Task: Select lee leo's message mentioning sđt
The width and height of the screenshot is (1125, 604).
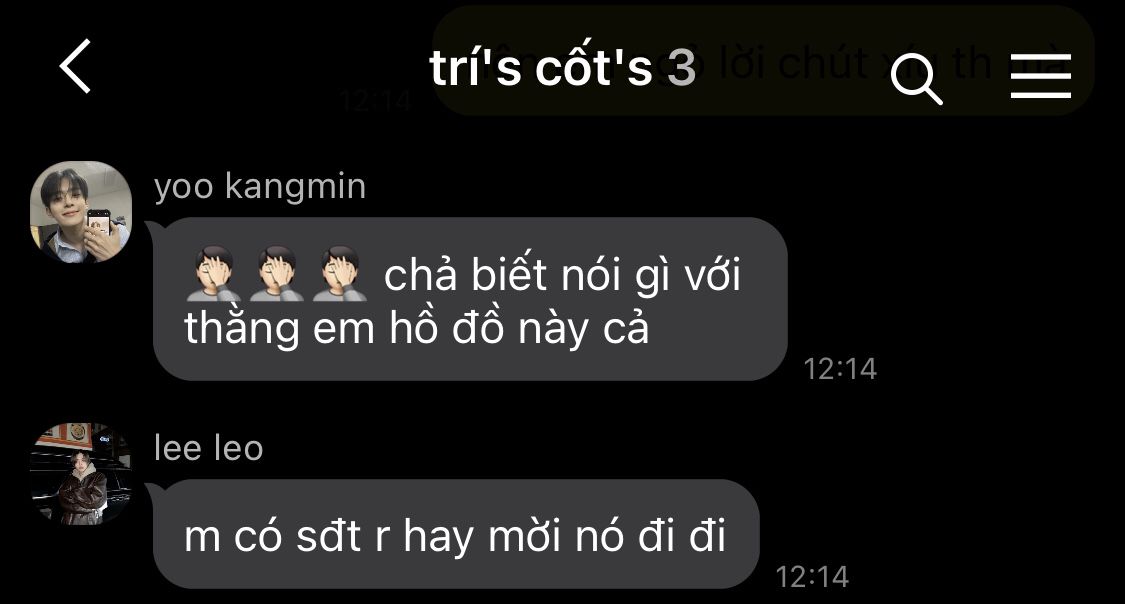Action: [456, 534]
